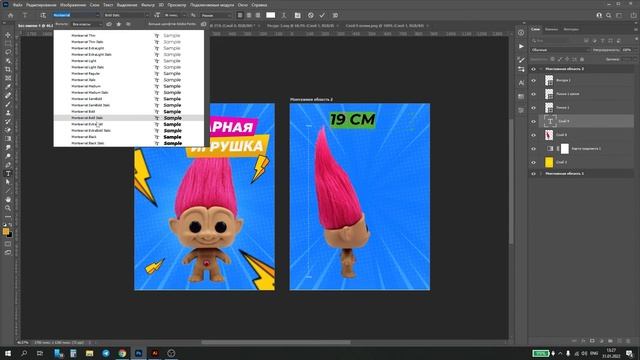Open the Окно menu
The width and height of the screenshot is (640, 360).
[242, 5]
